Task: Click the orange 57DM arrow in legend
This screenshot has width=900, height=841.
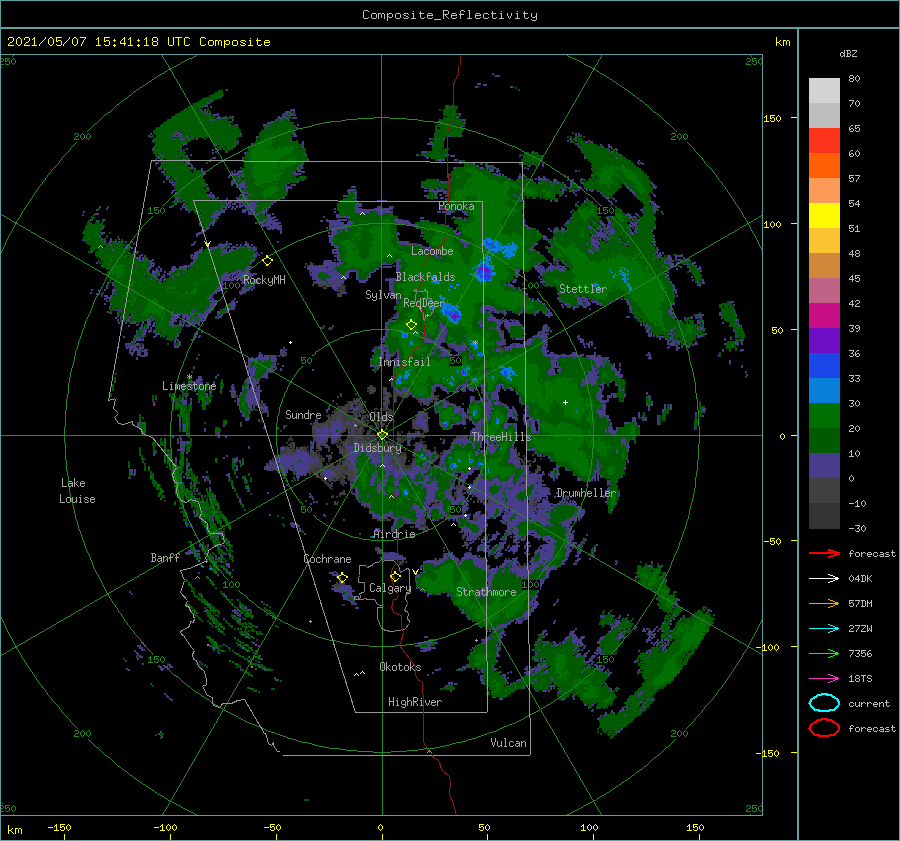Action: pyautogui.click(x=824, y=603)
